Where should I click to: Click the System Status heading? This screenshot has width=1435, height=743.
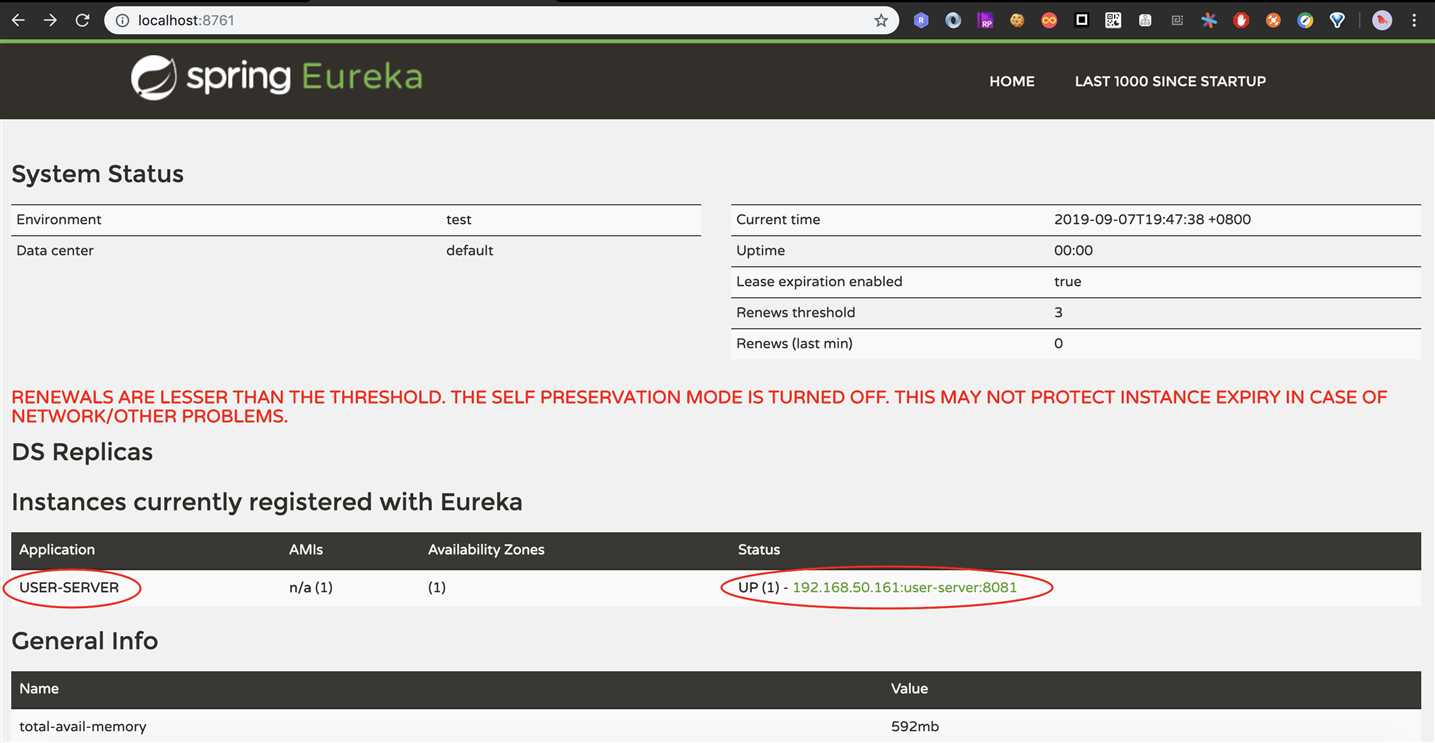point(97,174)
